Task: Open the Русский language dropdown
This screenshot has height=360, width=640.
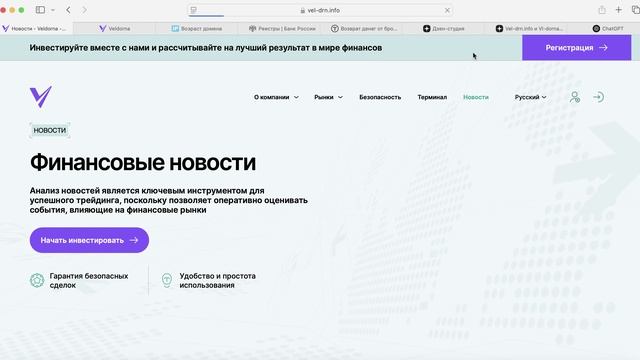Action: [530, 97]
